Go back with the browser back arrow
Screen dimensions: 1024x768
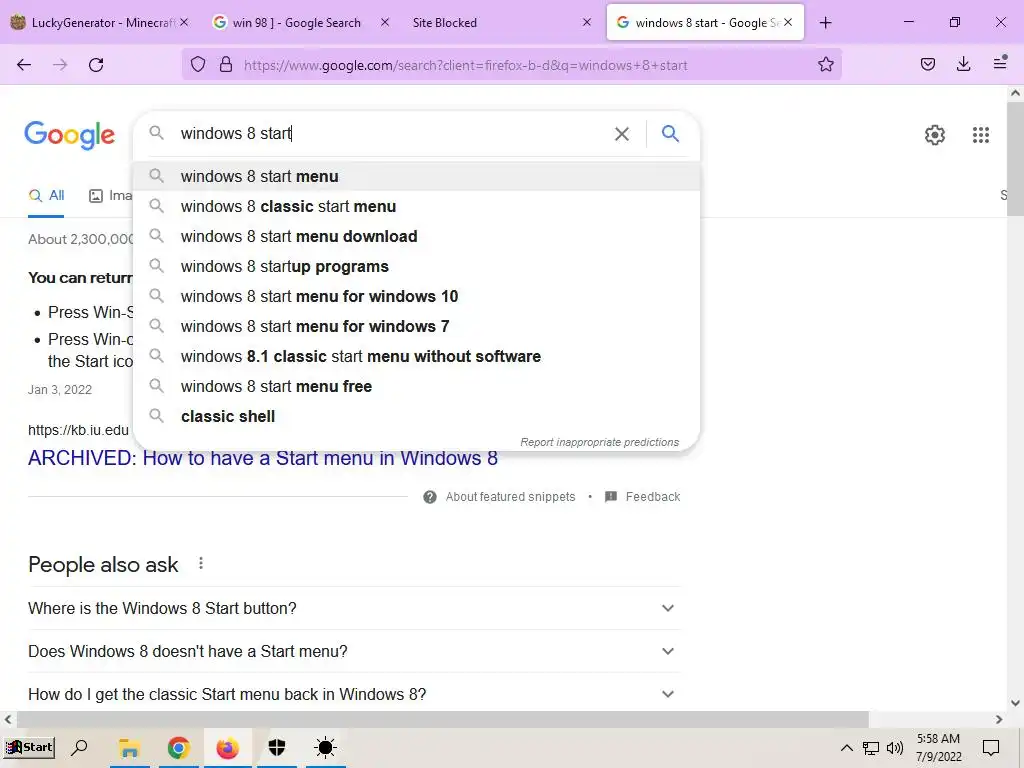(x=24, y=65)
